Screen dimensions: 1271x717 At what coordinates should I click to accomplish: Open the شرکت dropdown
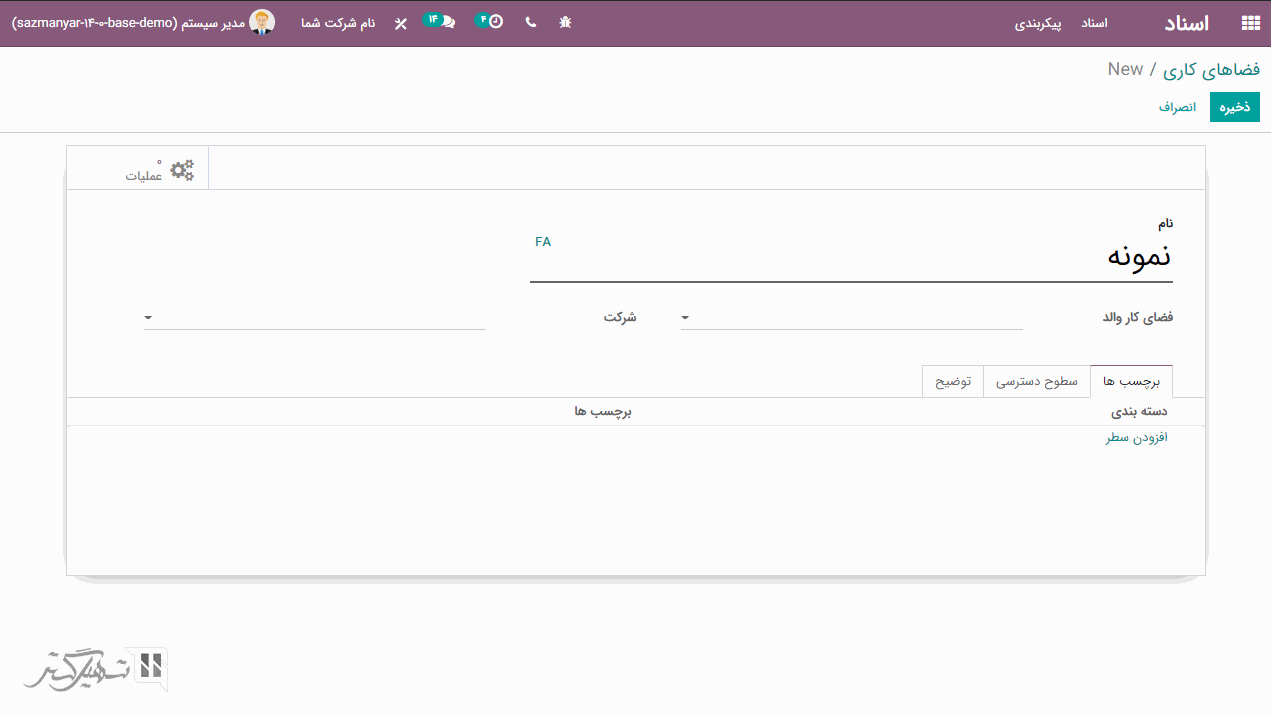pyautogui.click(x=315, y=318)
